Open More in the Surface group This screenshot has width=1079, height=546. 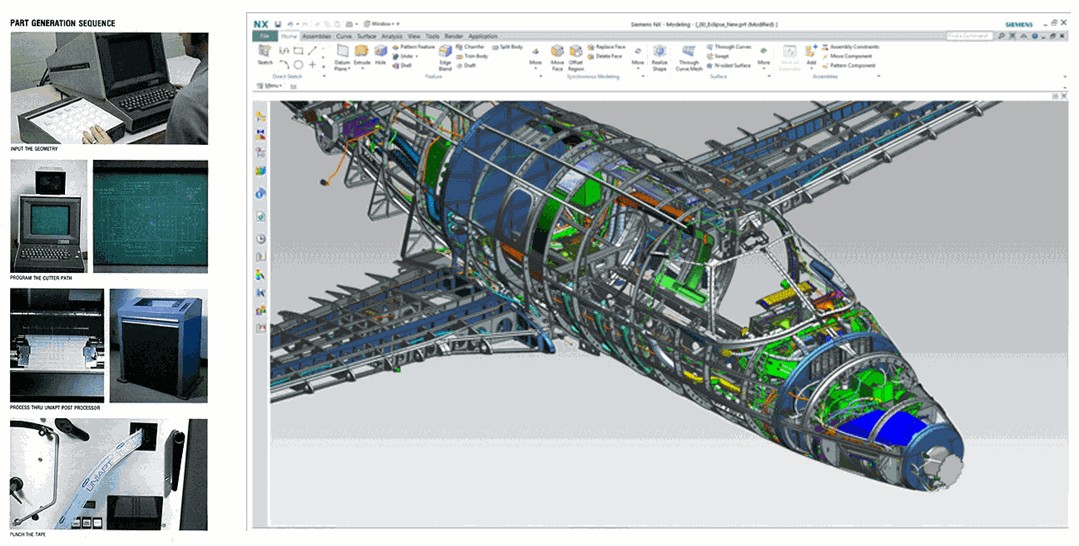tap(764, 60)
